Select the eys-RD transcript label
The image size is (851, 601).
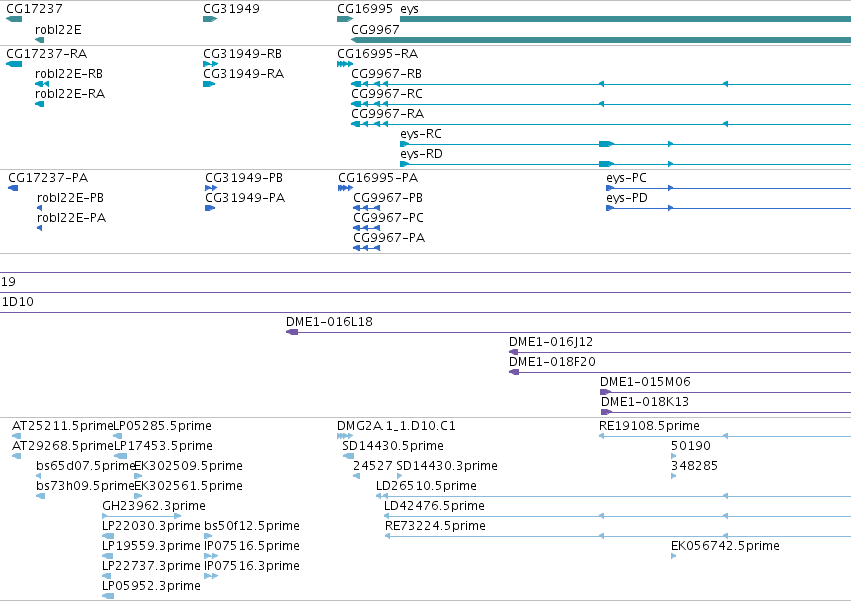click(421, 154)
